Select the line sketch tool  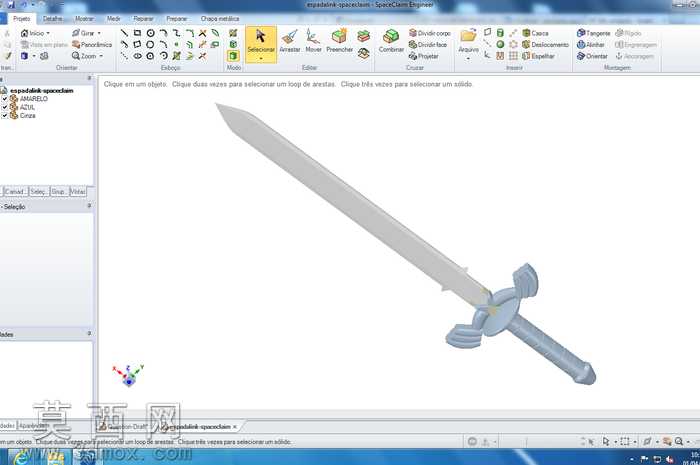(x=124, y=33)
